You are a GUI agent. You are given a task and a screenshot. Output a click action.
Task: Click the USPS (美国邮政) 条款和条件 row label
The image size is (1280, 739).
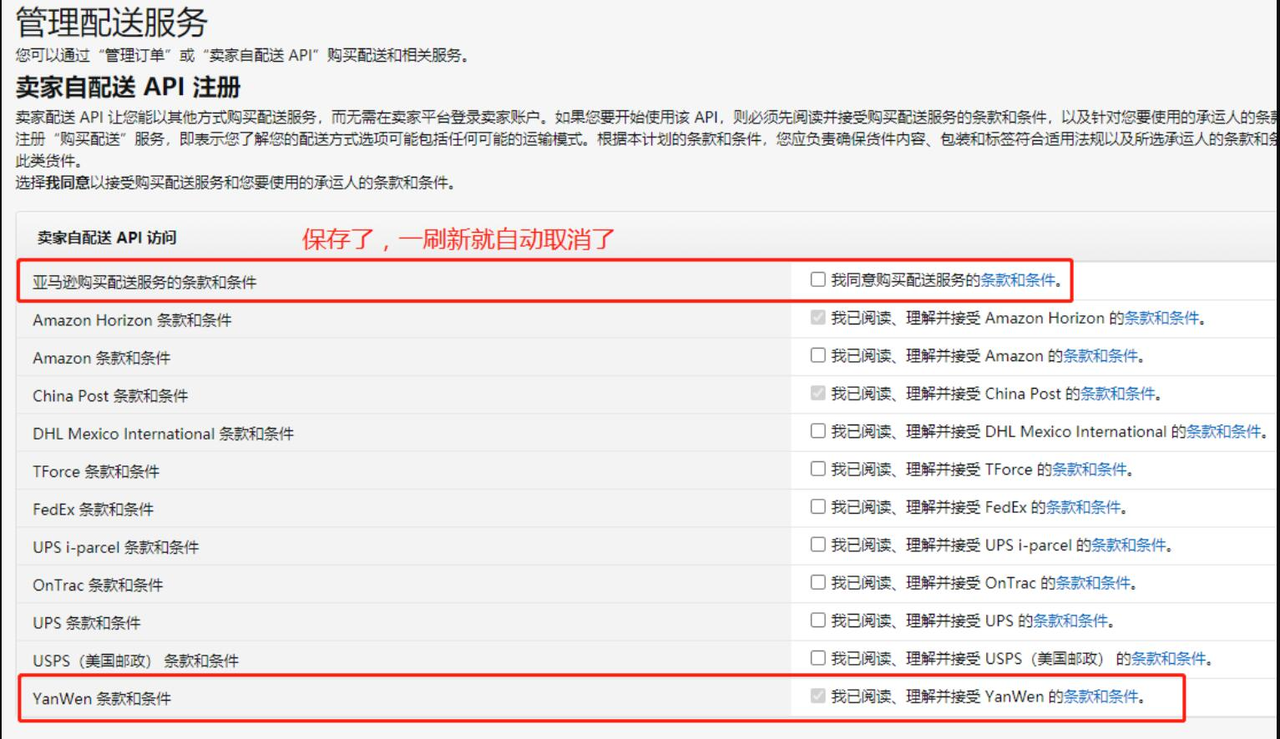(135, 661)
